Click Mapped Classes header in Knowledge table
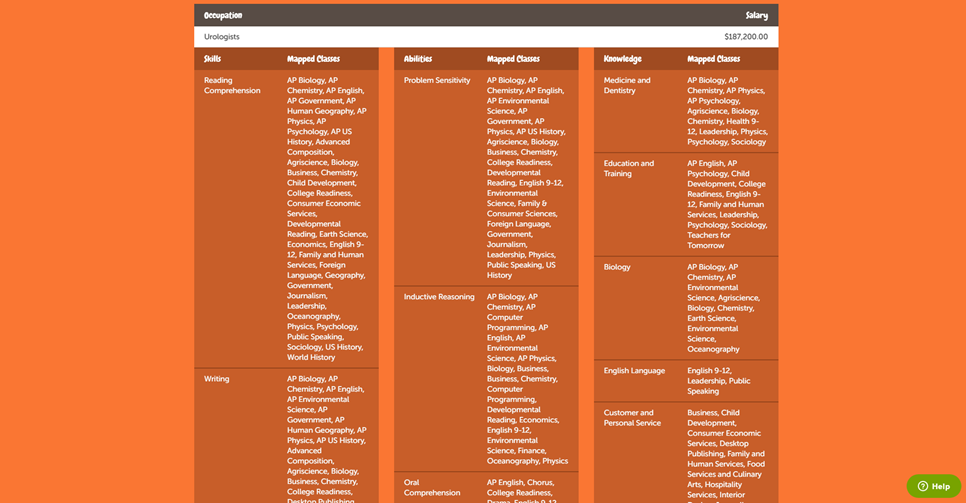Viewport: 966px width, 503px height. [x=713, y=59]
